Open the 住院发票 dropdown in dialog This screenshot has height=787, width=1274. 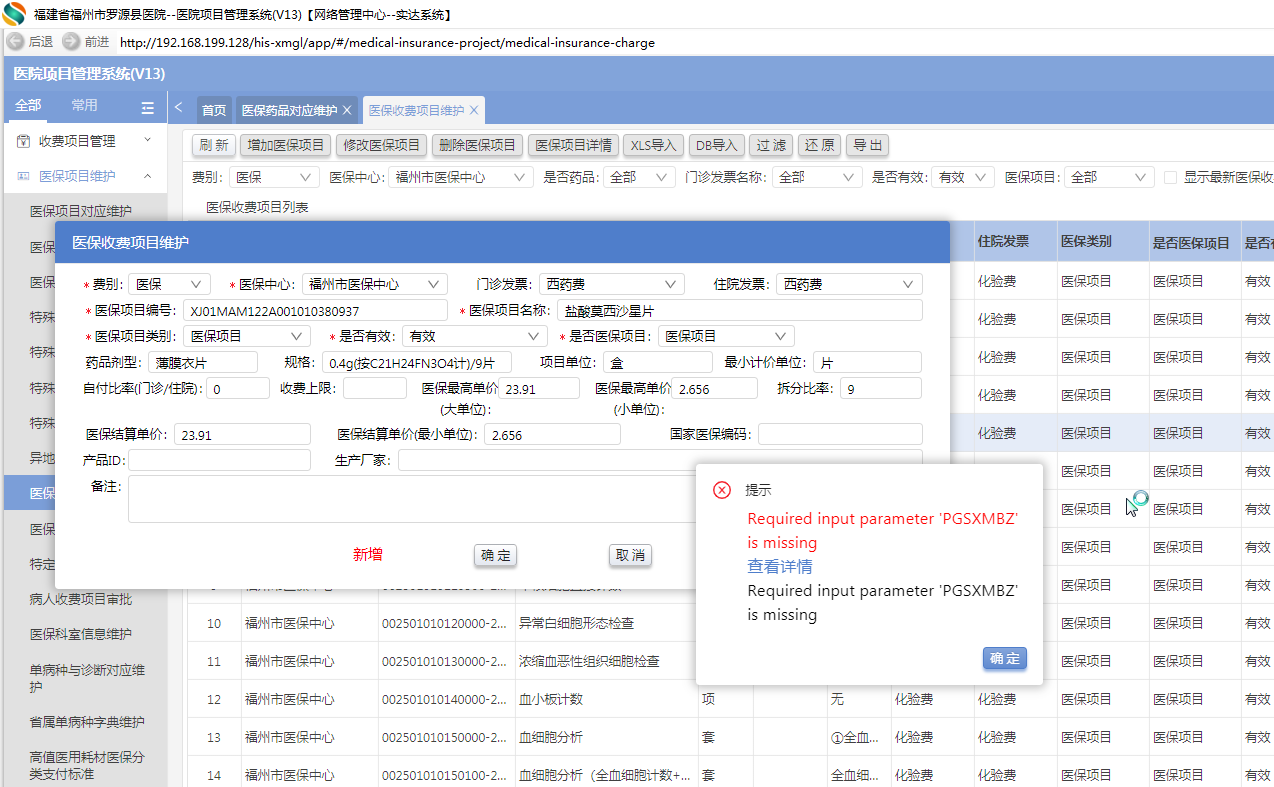tap(849, 284)
